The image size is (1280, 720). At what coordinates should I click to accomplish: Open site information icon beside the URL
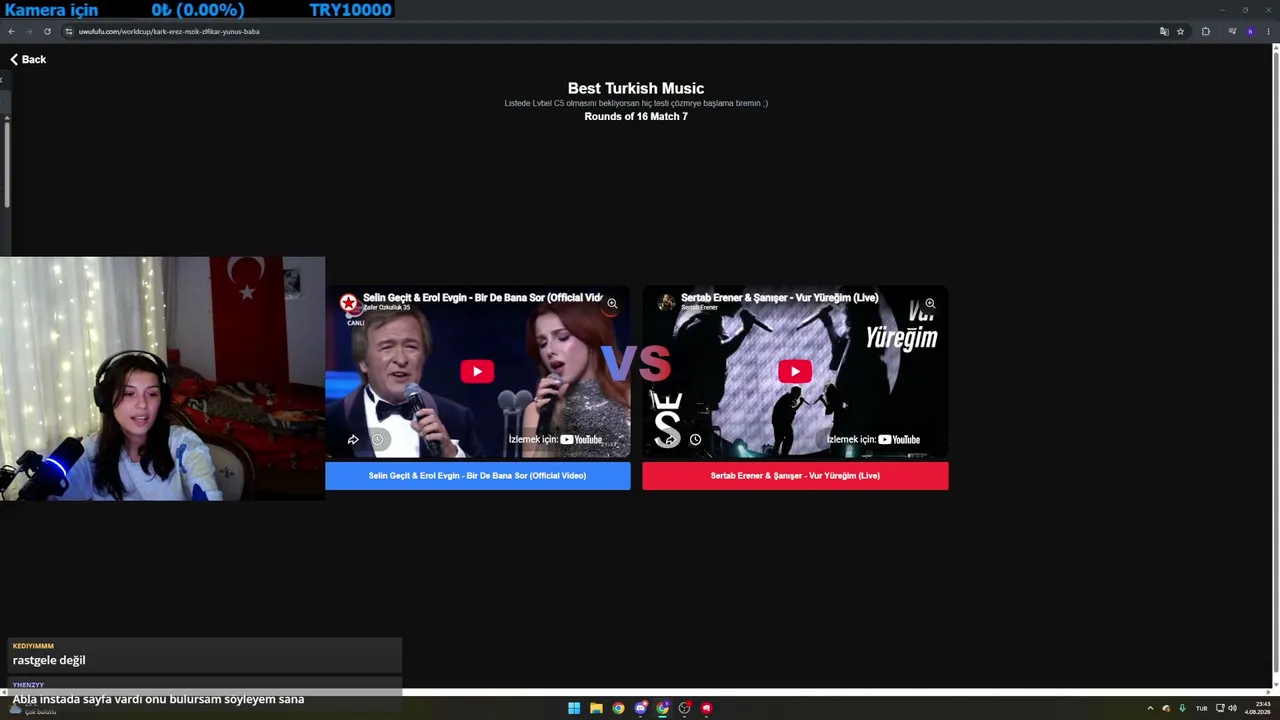coord(68,31)
